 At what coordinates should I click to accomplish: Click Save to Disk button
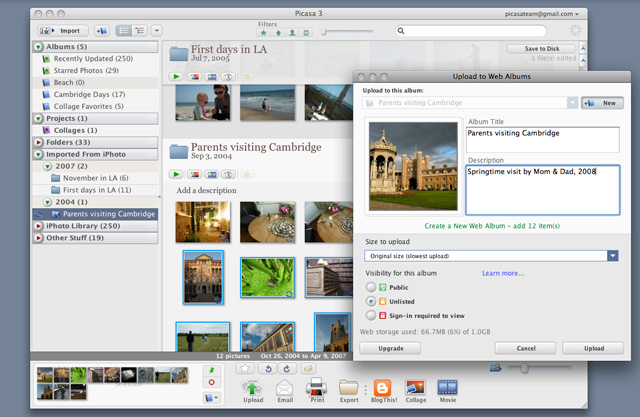point(542,49)
